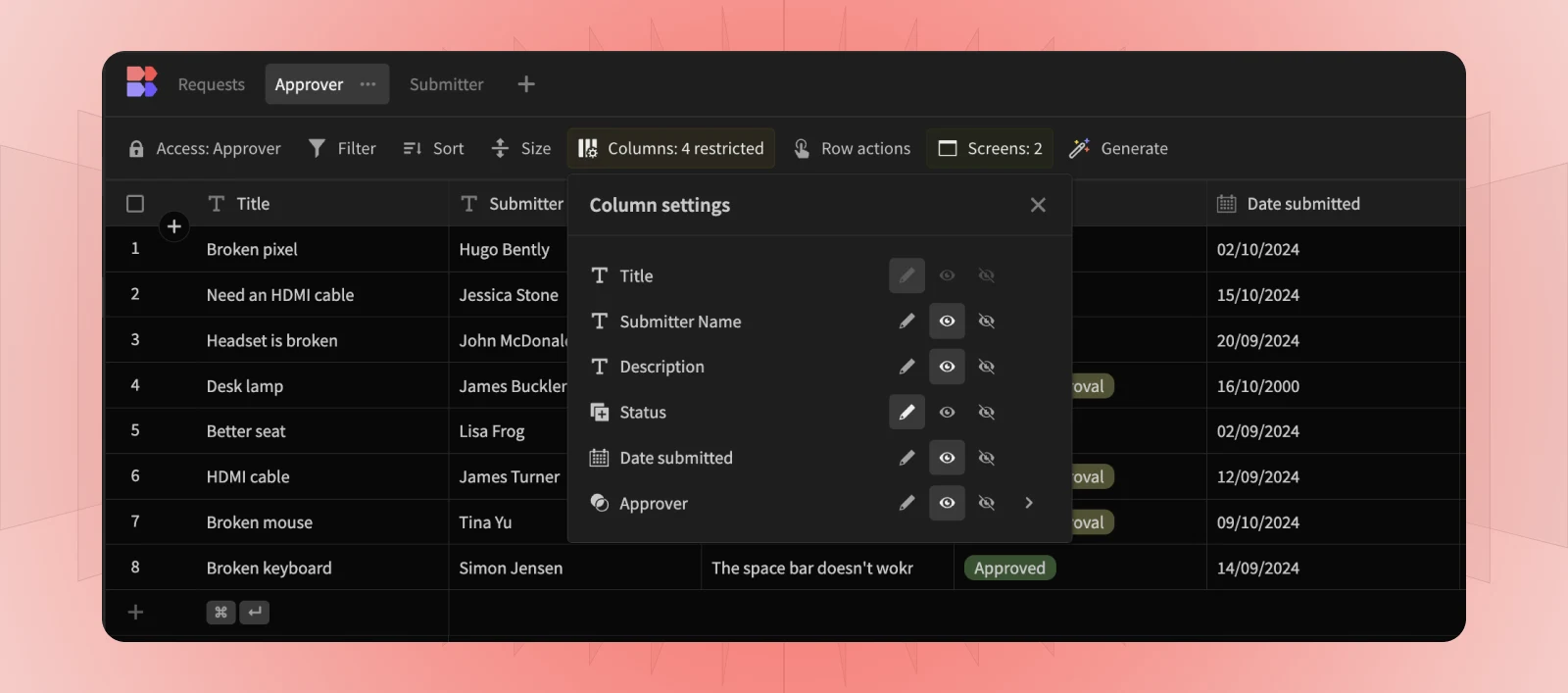
Task: Set Status column to editable pencil
Action: pyautogui.click(x=906, y=413)
